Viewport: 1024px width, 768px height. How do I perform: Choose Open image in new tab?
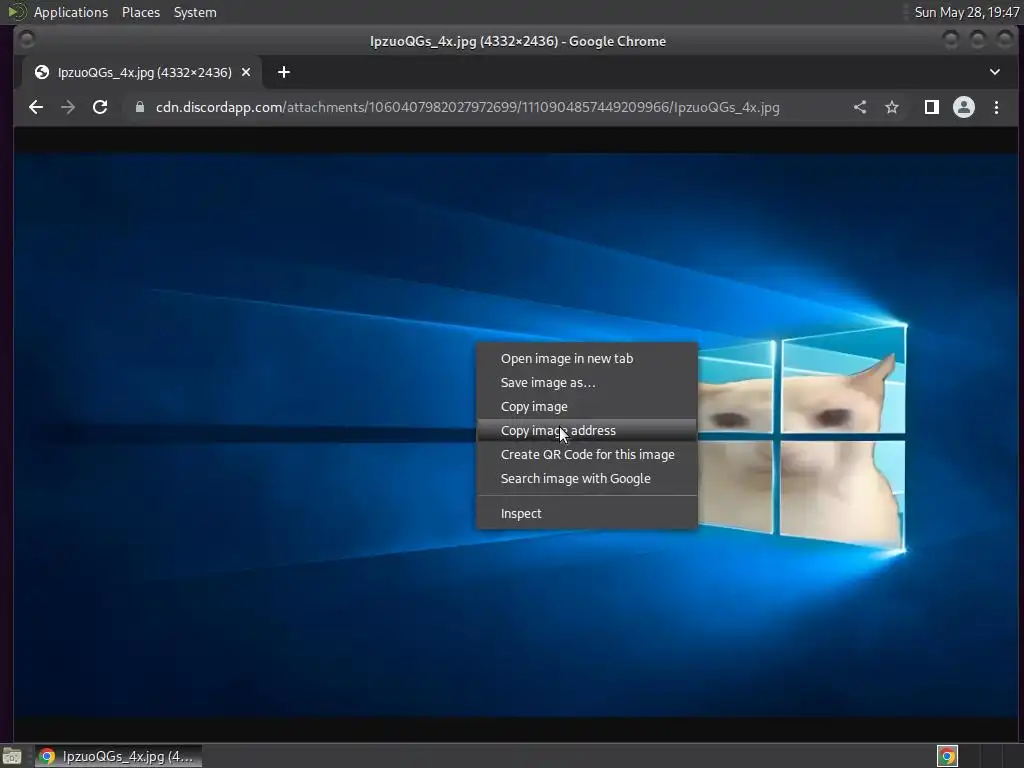[x=586, y=359]
